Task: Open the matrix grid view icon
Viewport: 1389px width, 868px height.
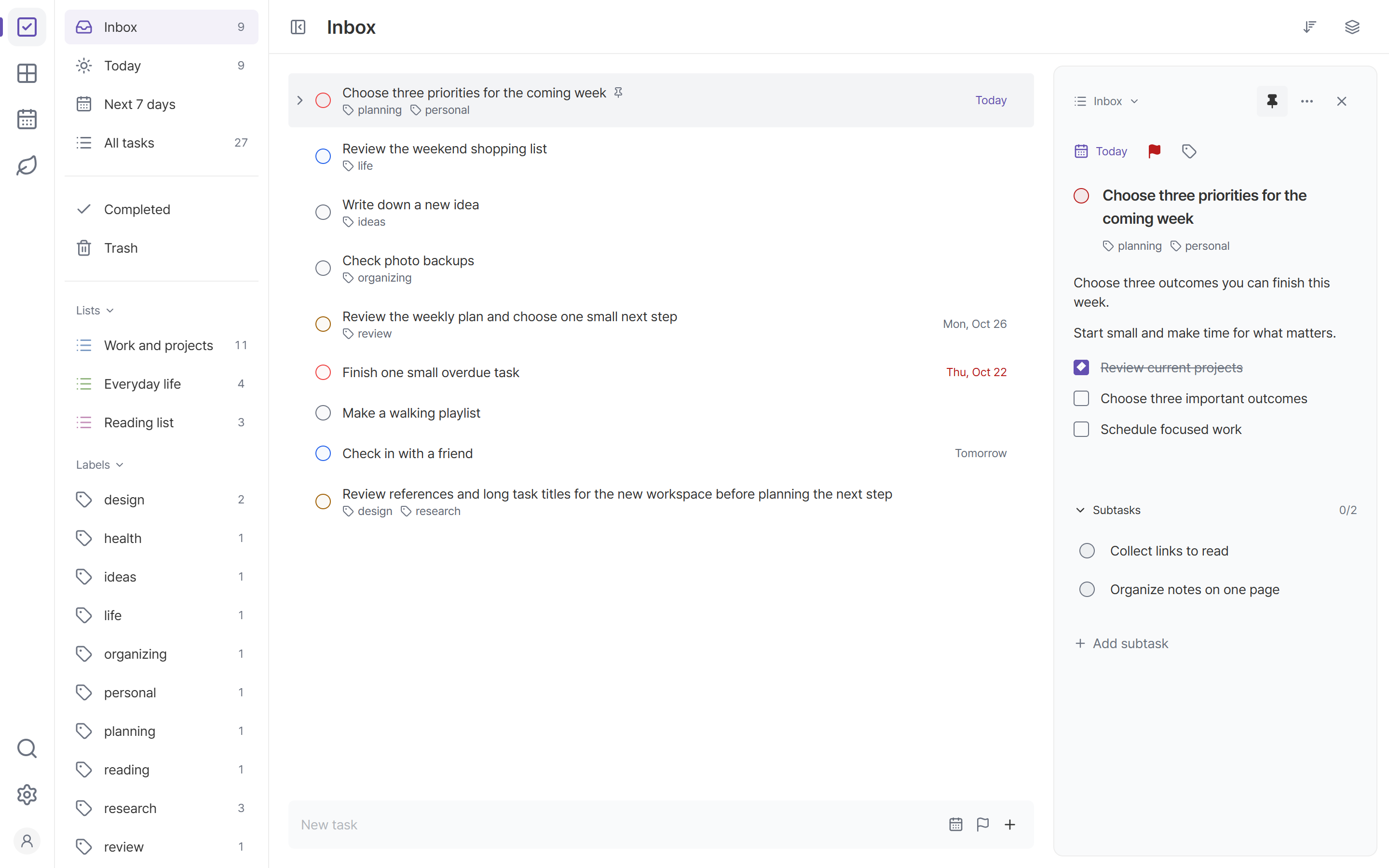Action: click(27, 73)
